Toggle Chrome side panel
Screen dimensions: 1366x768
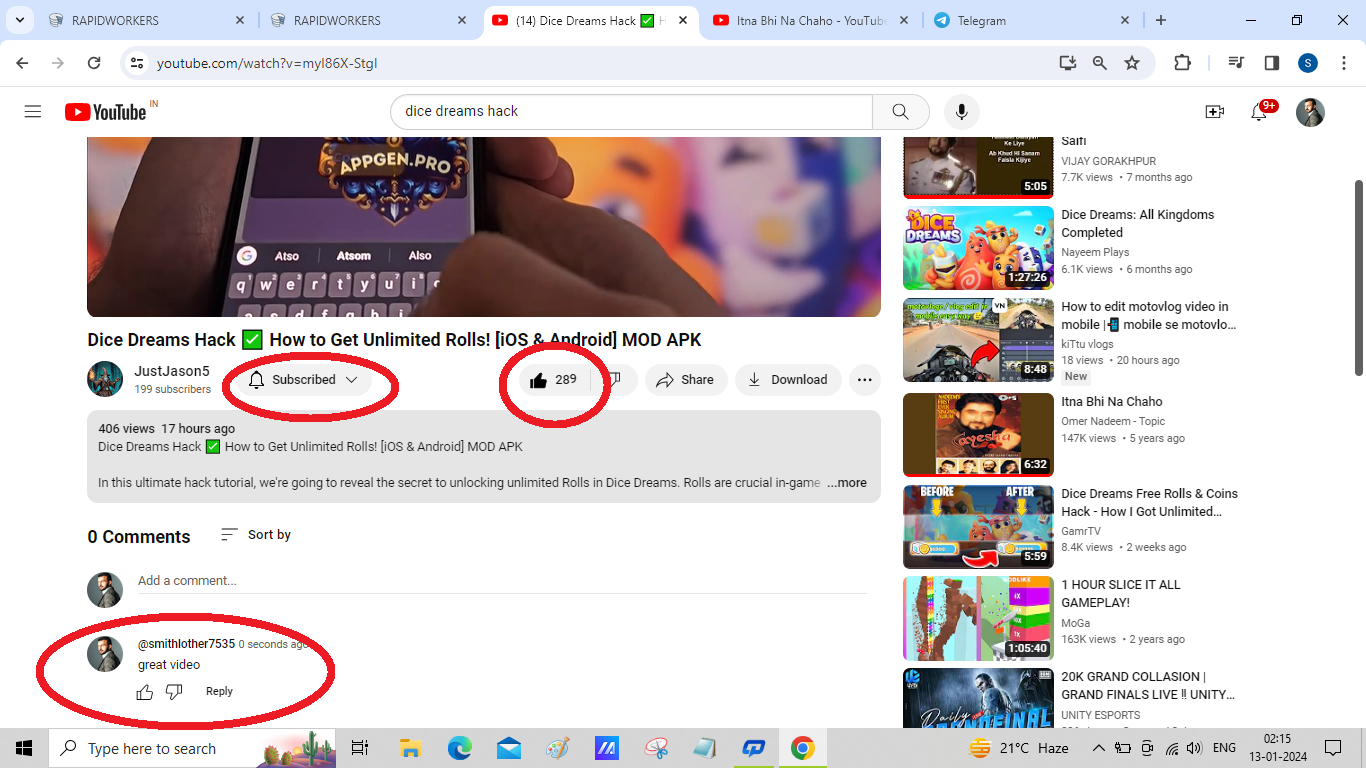[1271, 63]
